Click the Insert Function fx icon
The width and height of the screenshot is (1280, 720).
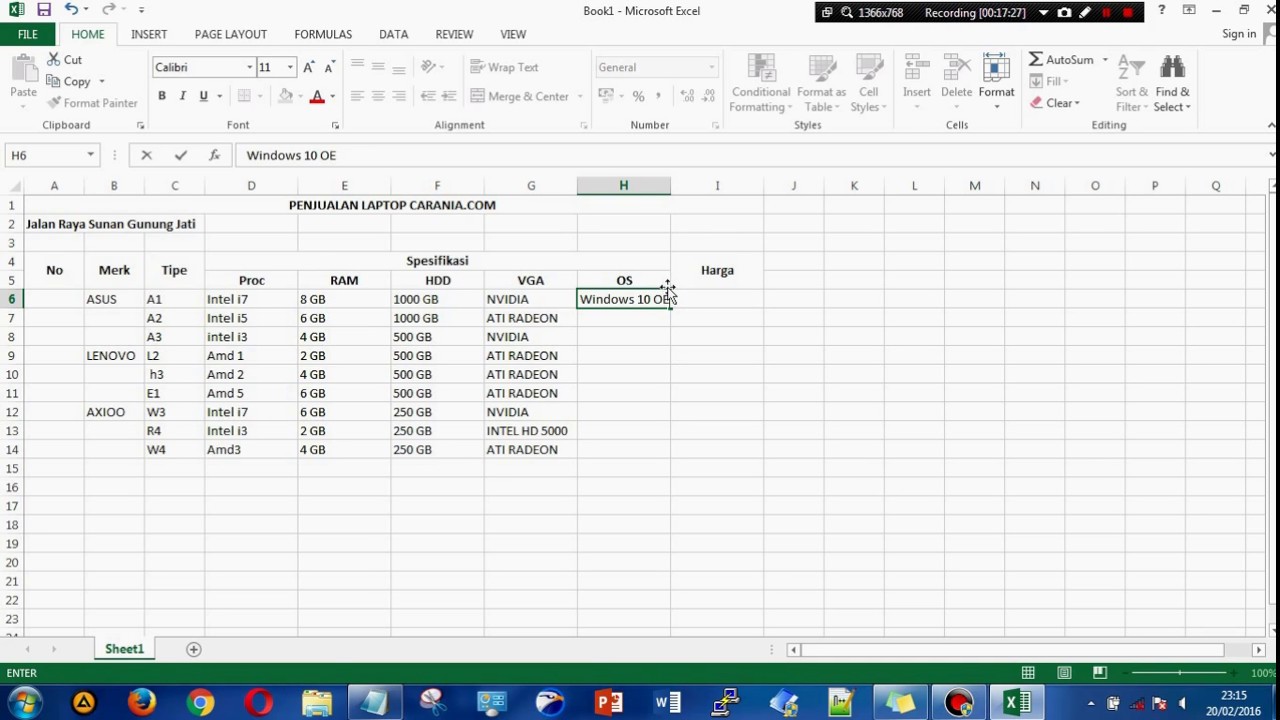tap(214, 155)
